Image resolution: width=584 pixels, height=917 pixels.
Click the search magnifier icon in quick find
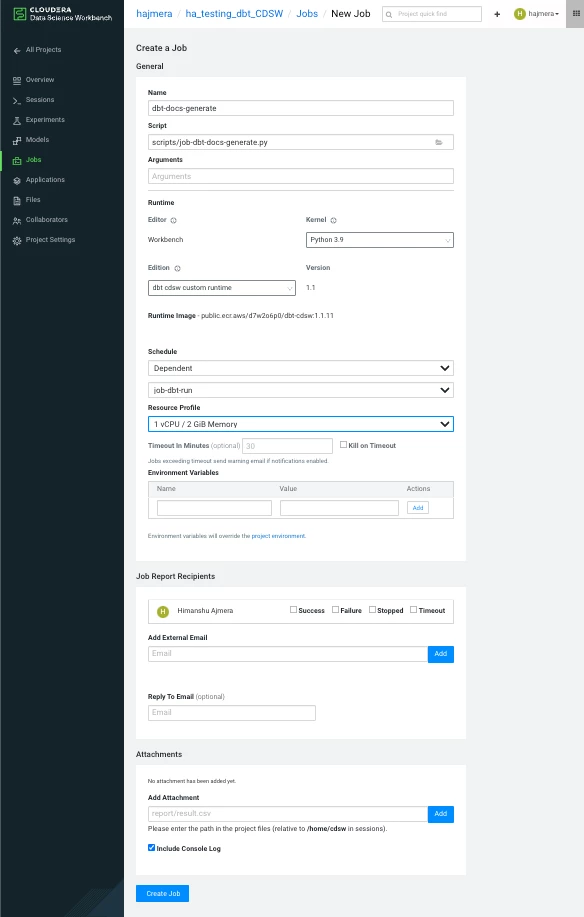(x=389, y=14)
